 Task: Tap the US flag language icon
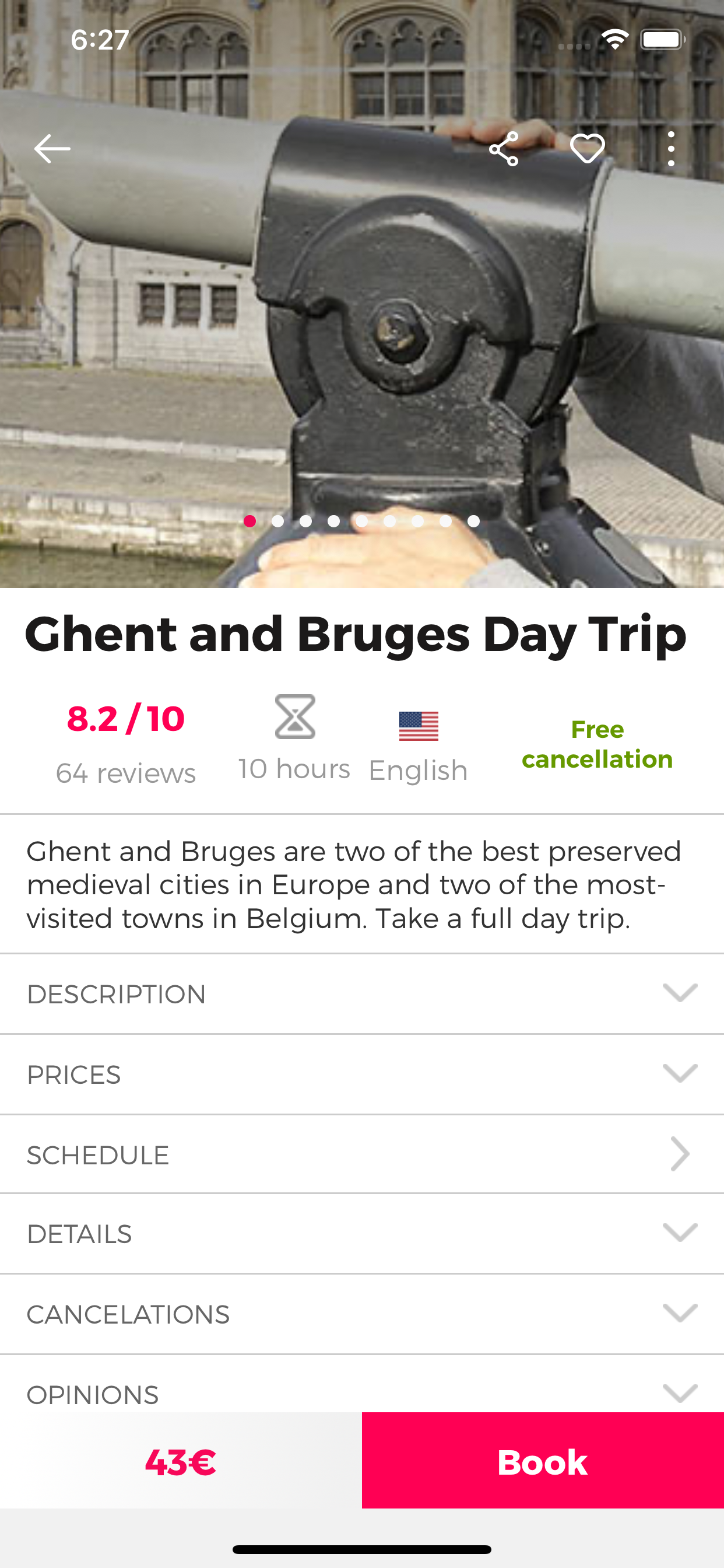click(x=419, y=726)
